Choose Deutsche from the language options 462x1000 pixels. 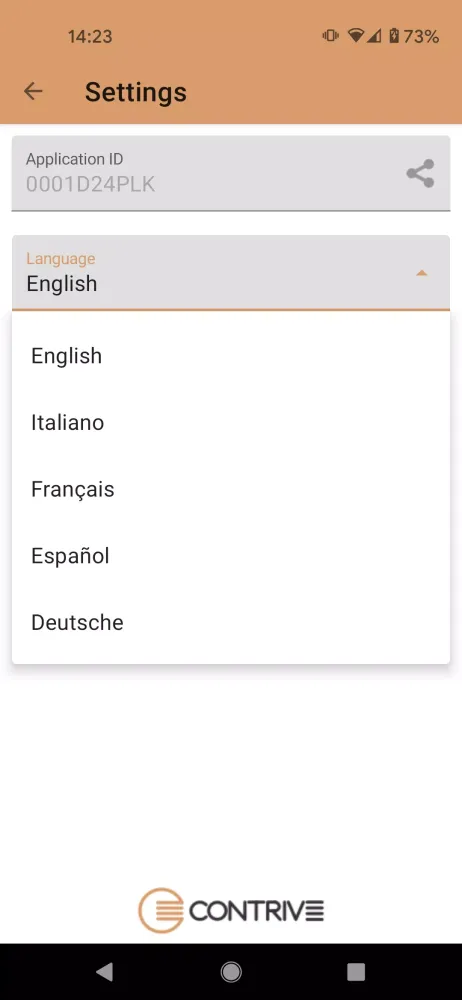231,622
